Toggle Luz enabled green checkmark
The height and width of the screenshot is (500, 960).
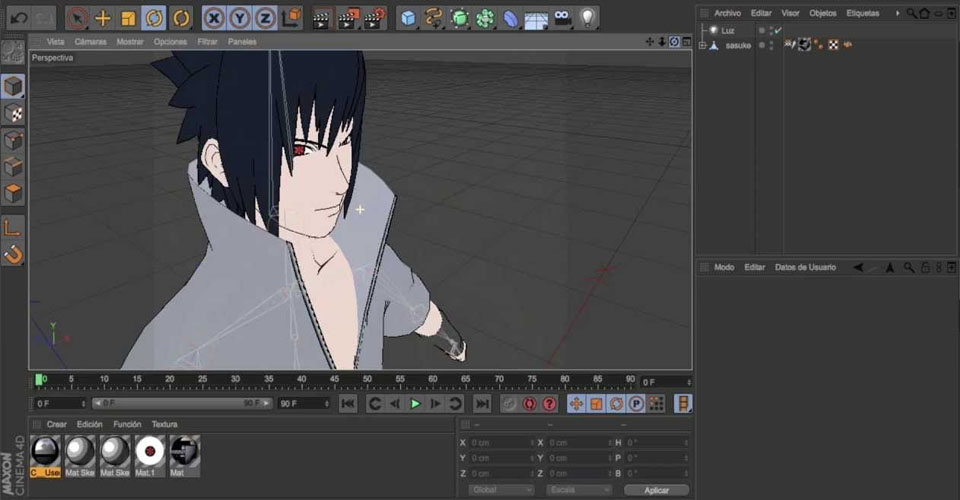coord(778,30)
